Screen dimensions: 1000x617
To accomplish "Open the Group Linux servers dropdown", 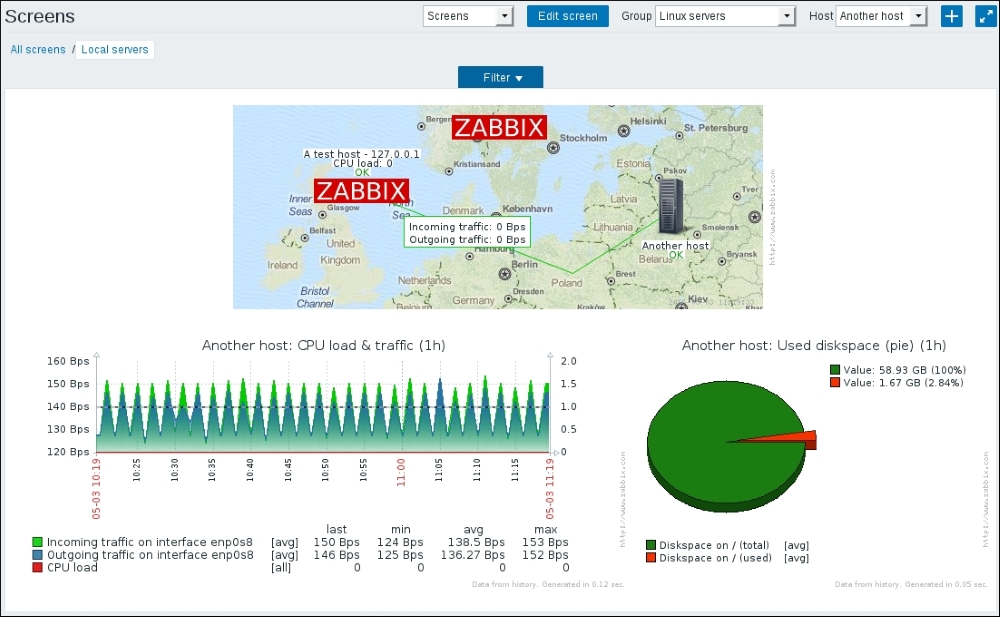I will (x=725, y=16).
